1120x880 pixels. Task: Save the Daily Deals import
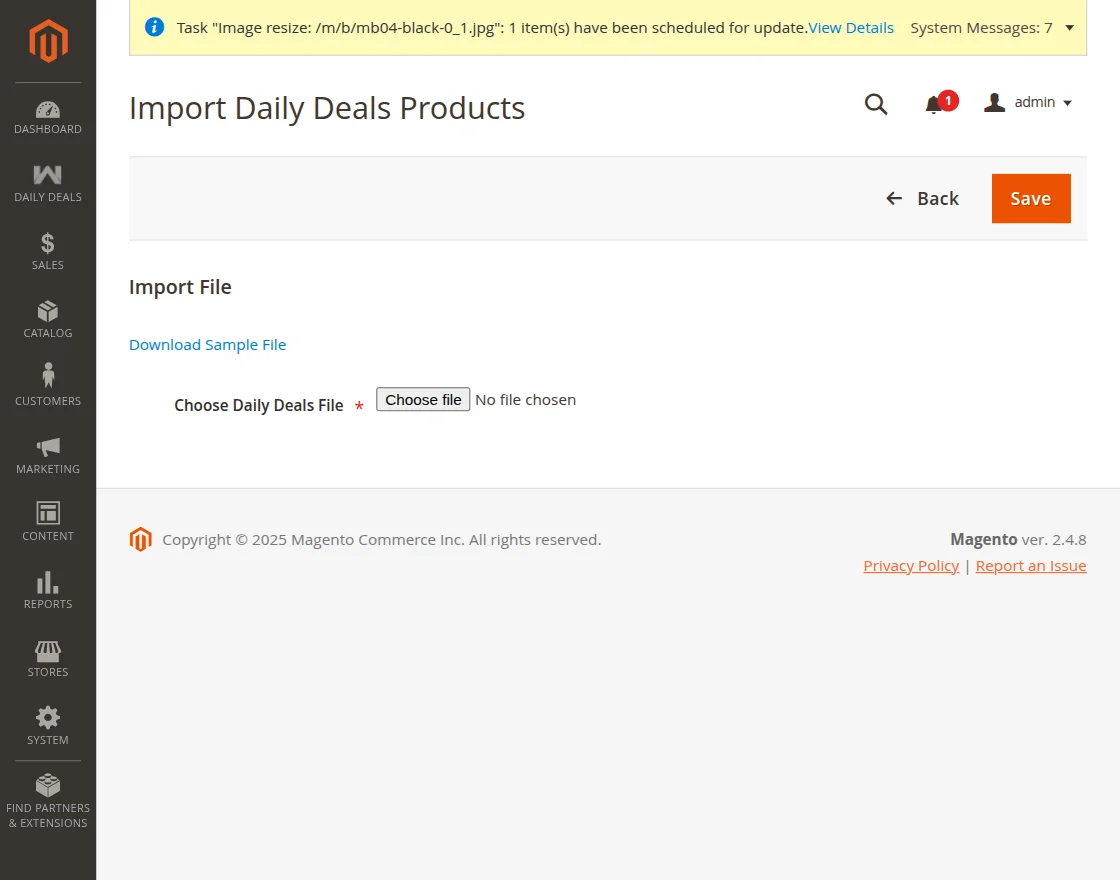[x=1030, y=198]
